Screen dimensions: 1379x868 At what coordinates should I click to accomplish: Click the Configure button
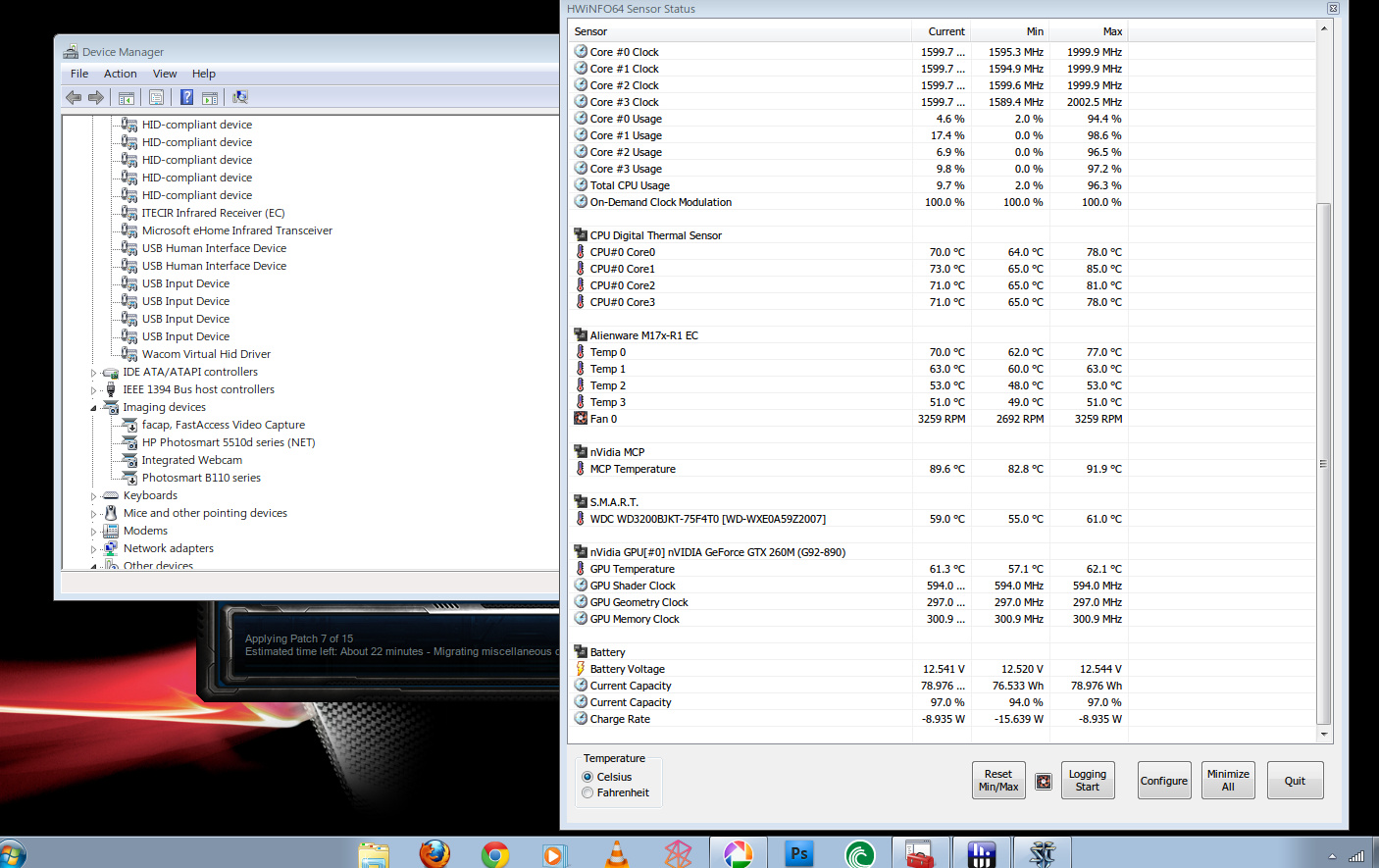(1164, 781)
